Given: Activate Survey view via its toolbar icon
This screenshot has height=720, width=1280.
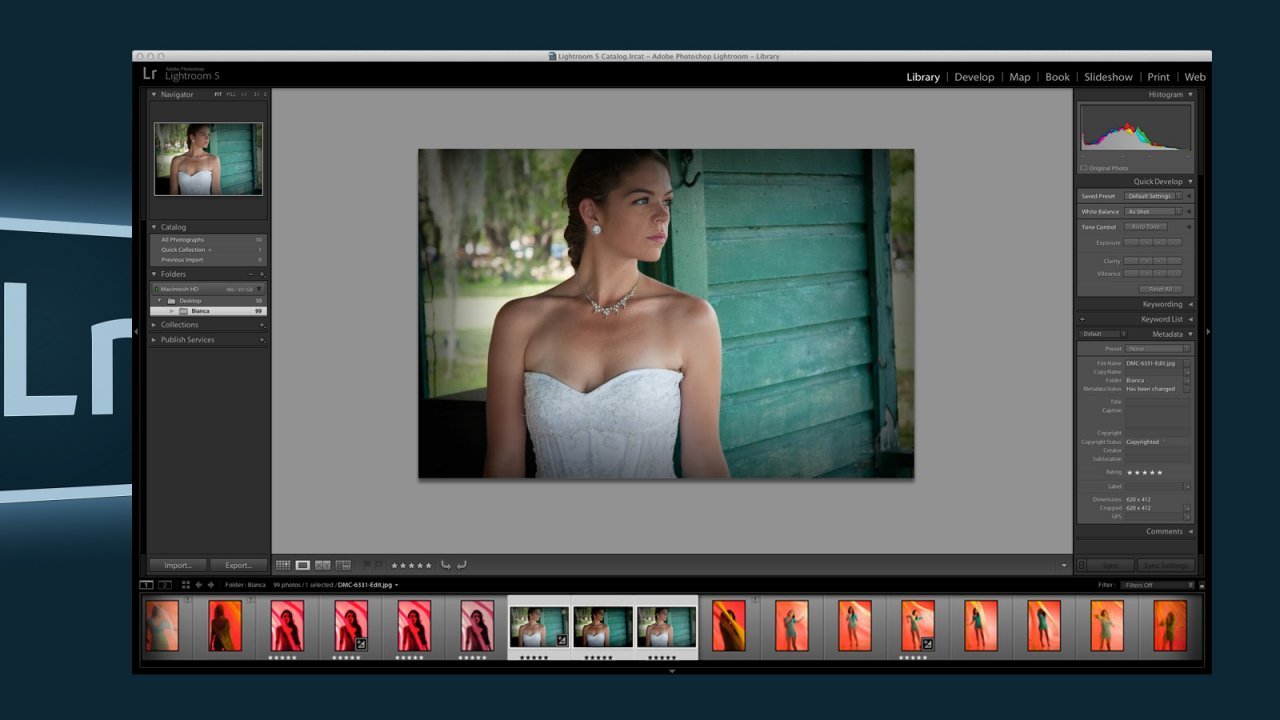Looking at the screenshot, I should coord(343,565).
